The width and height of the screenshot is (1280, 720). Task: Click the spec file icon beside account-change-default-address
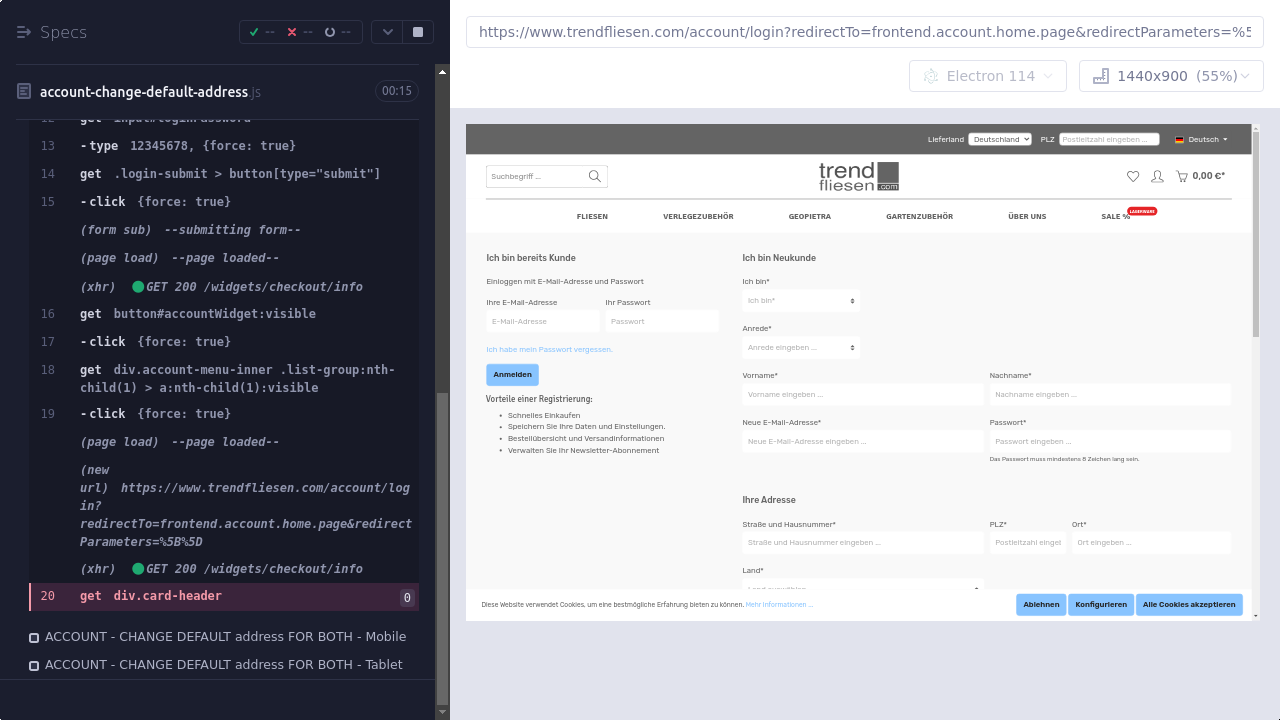24,92
